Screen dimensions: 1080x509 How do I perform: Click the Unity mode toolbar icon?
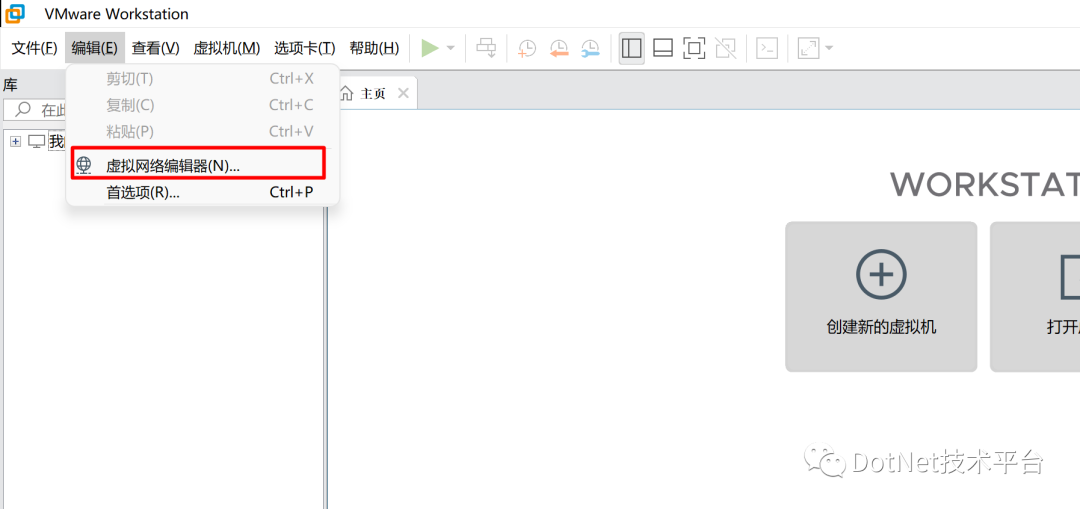725,48
